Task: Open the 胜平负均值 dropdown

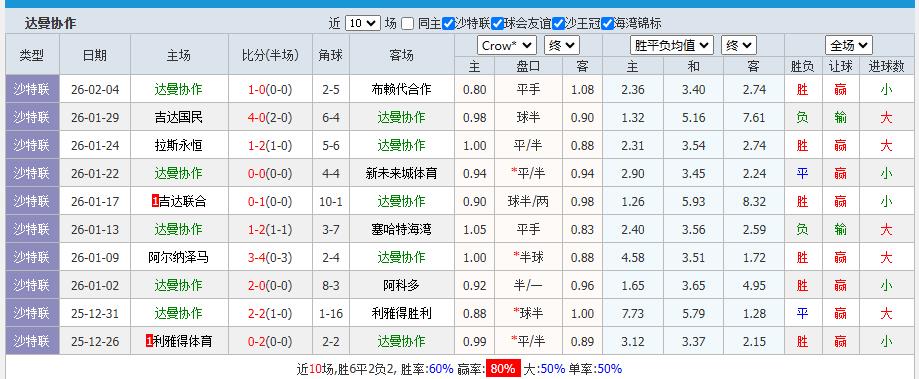Action: tap(672, 46)
